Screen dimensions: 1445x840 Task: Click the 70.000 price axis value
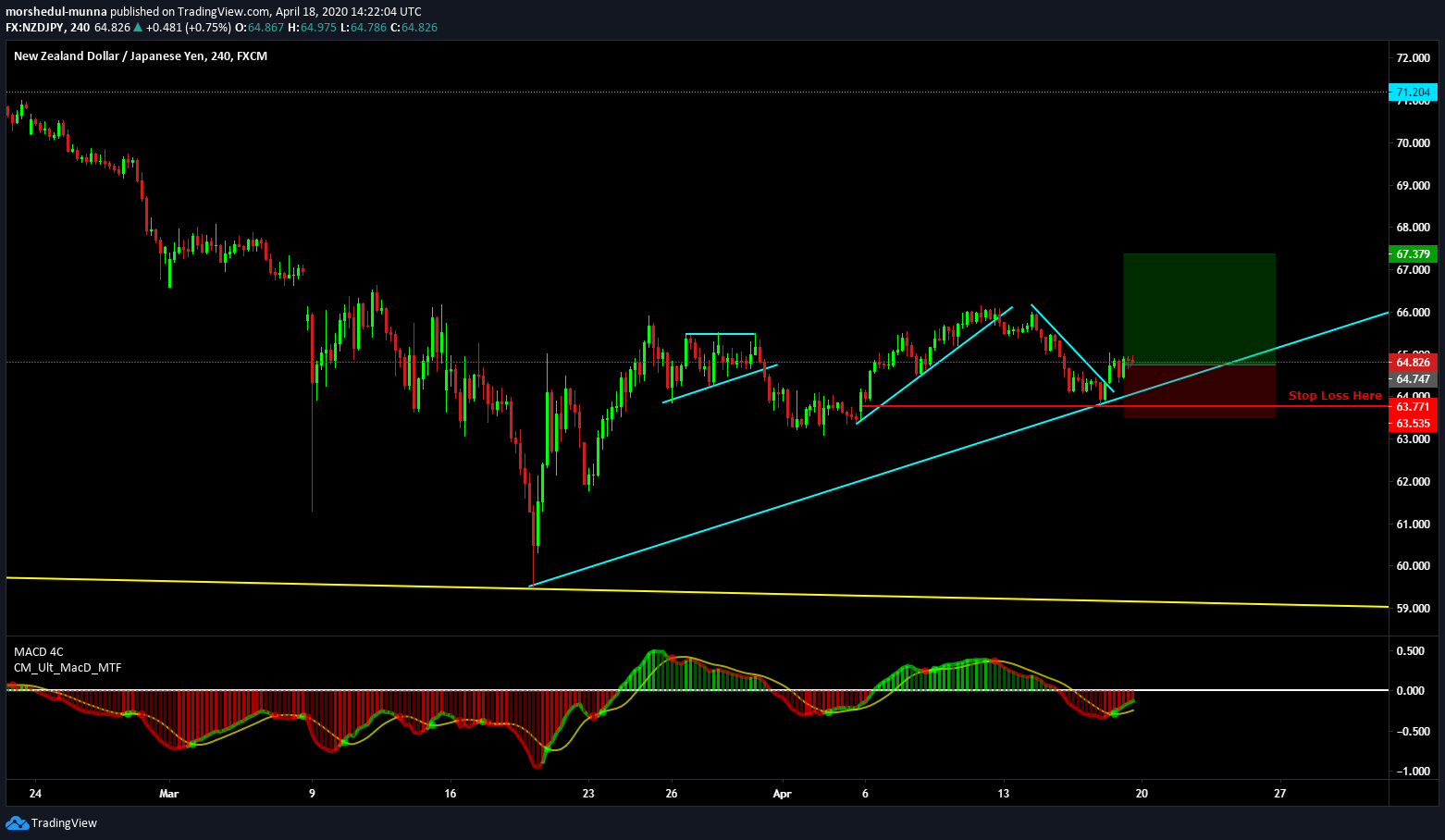[1413, 143]
